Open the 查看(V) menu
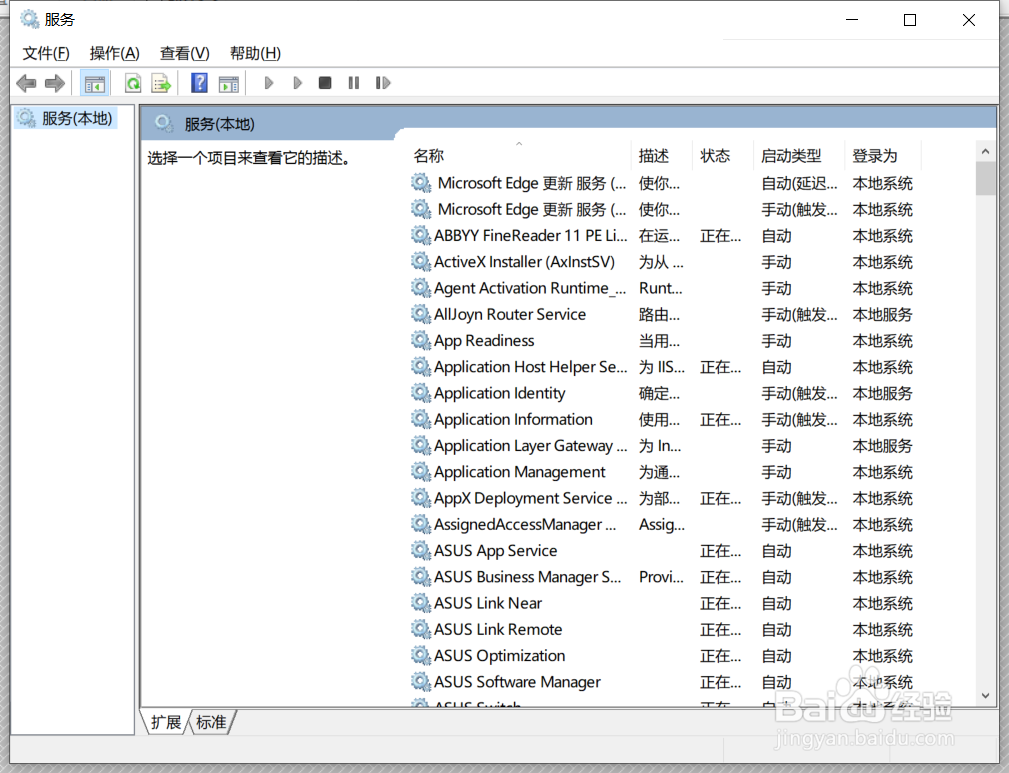This screenshot has height=773, width=1009. coord(183,52)
